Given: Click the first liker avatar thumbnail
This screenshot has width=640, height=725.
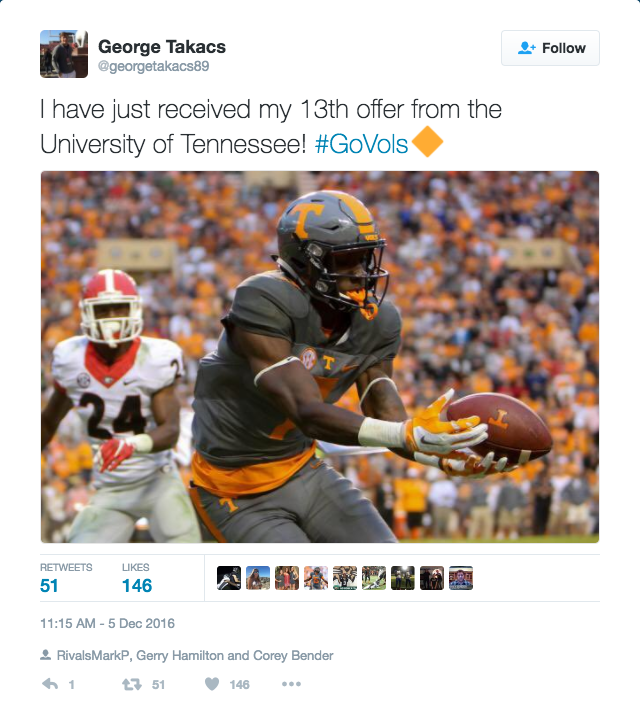Looking at the screenshot, I should (229, 578).
